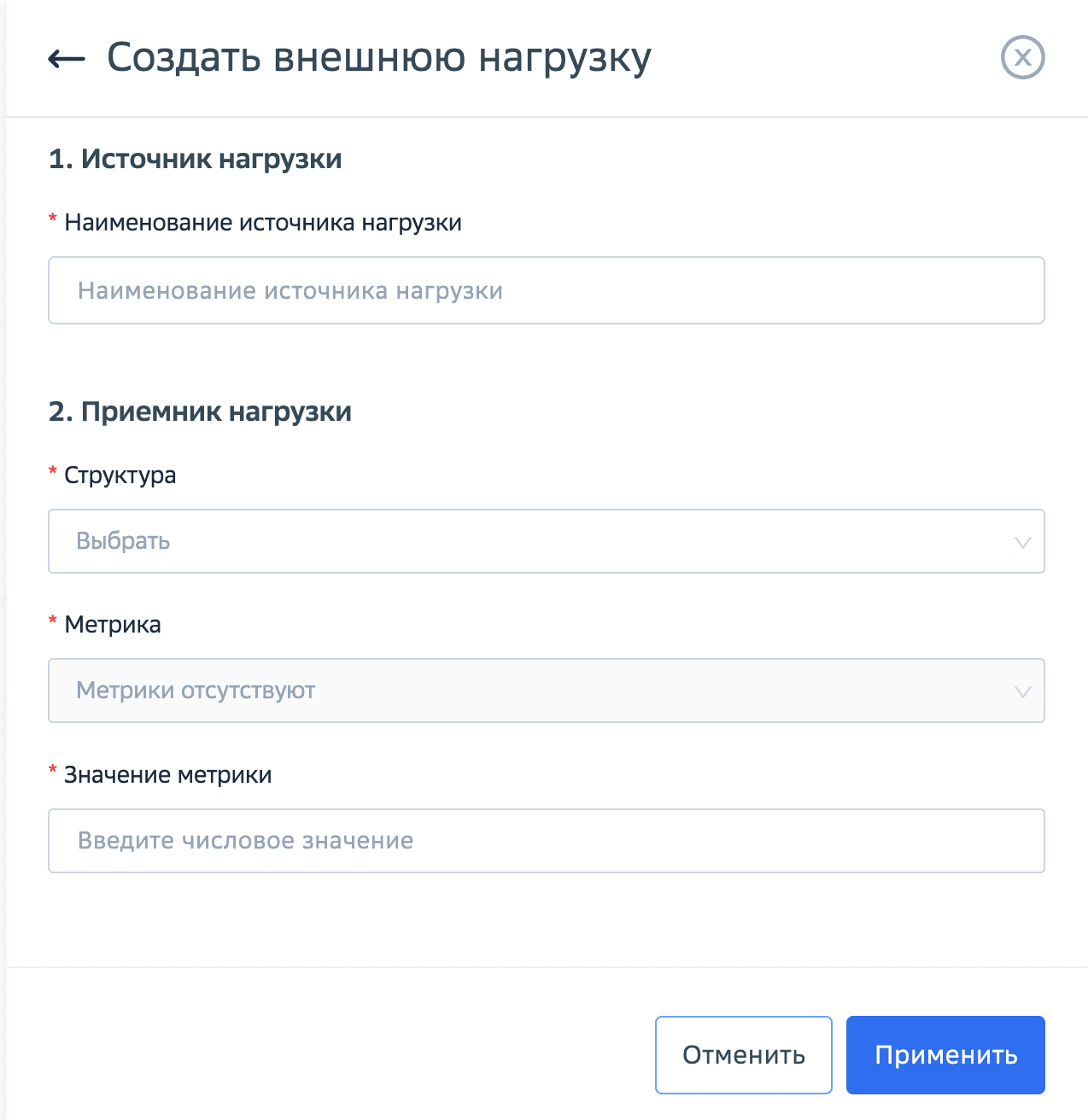Image resolution: width=1088 pixels, height=1120 pixels.
Task: Click the chevron in the Метрика field
Action: click(x=1021, y=691)
